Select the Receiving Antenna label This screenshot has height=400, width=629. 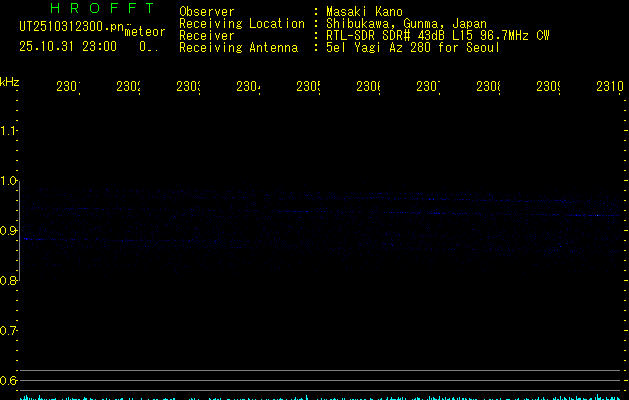click(238, 47)
